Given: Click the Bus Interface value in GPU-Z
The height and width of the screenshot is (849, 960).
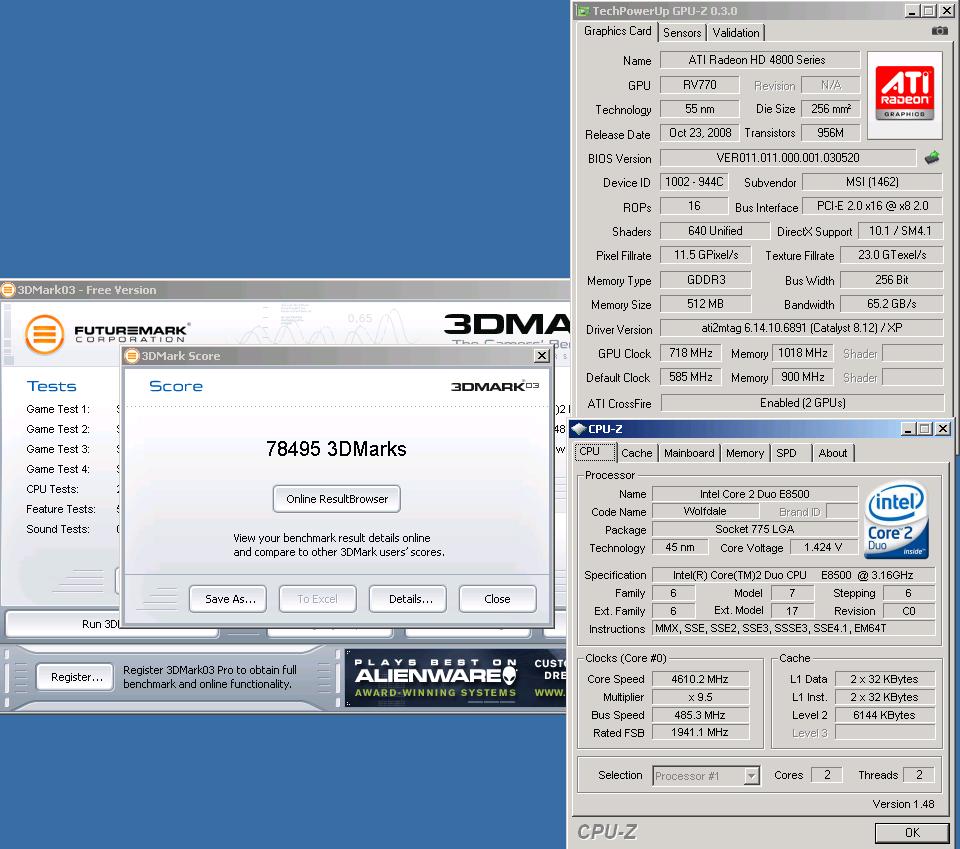Looking at the screenshot, I should (872, 206).
